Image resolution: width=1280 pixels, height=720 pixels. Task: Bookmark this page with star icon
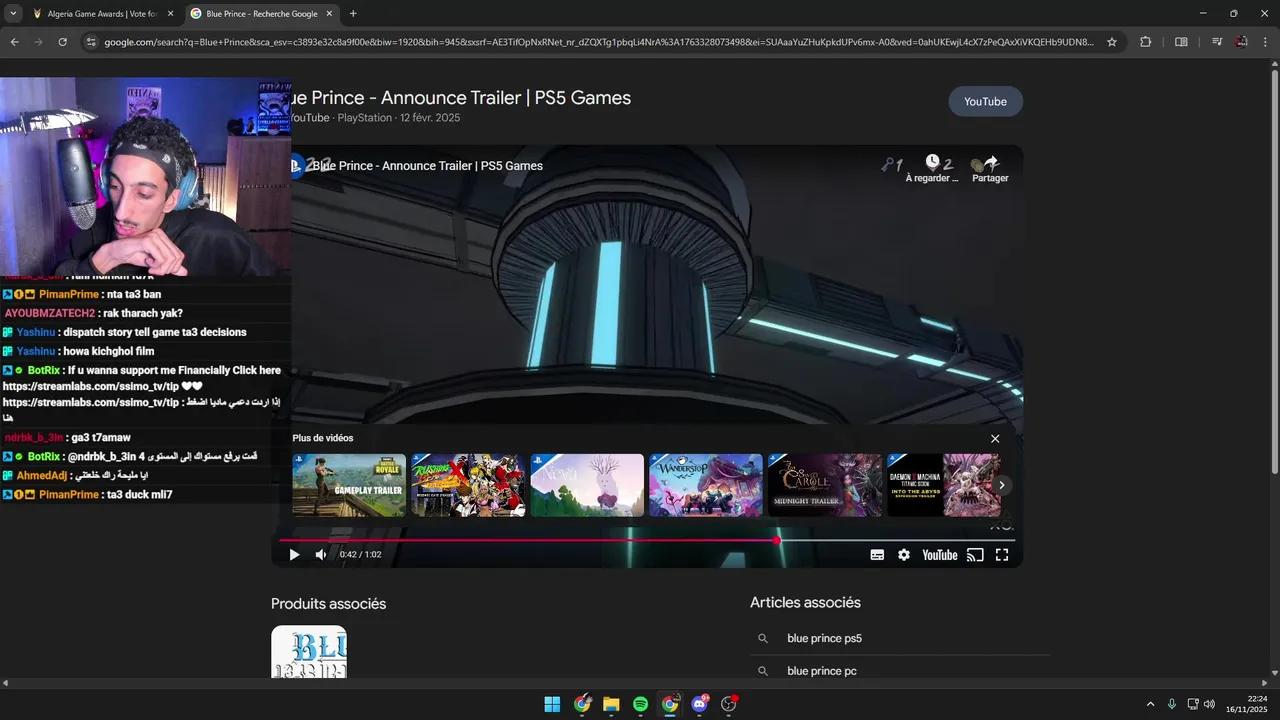(1111, 42)
